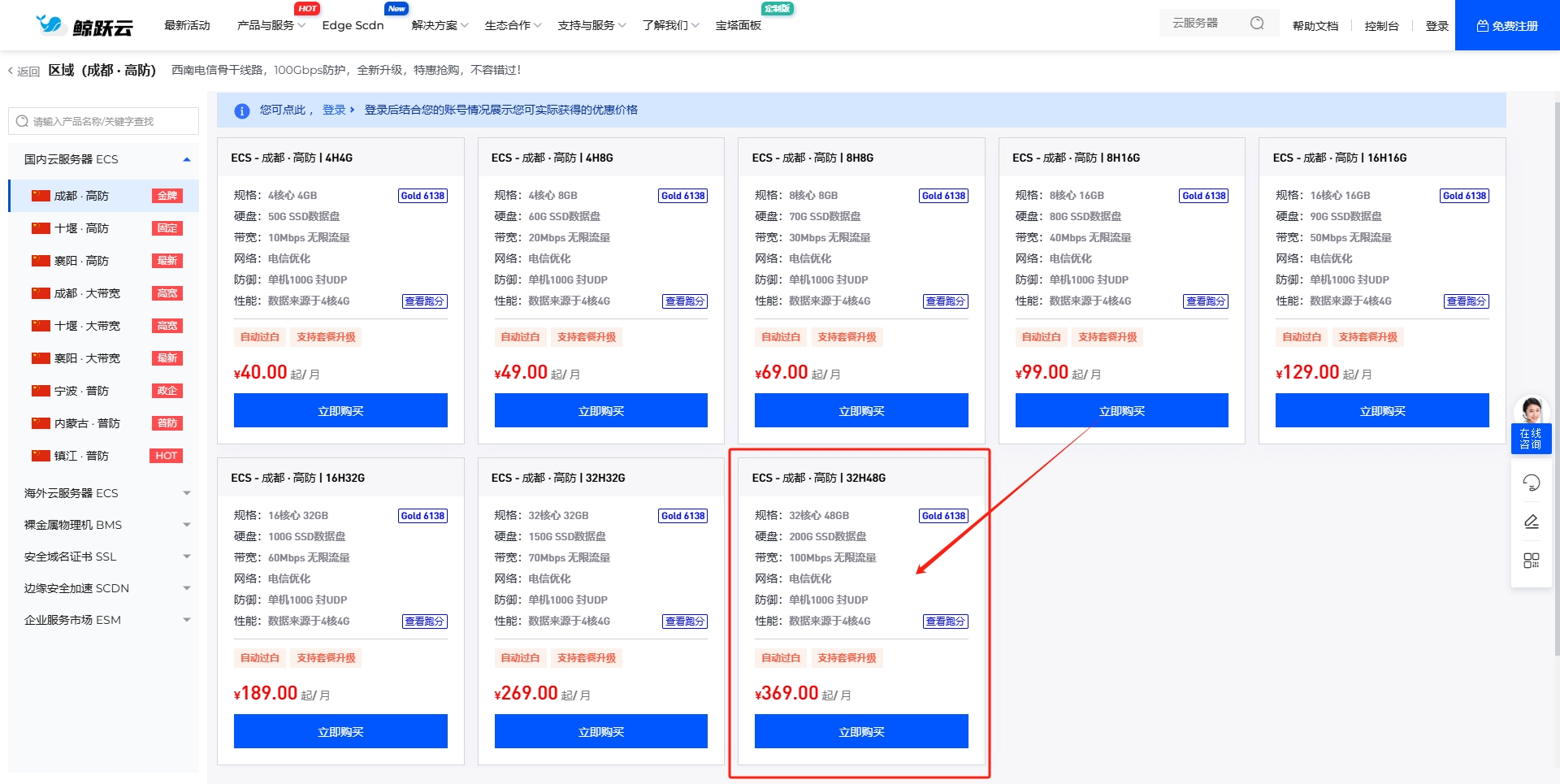Open 最新活动 in top navigation
The height and width of the screenshot is (784, 1560).
click(187, 25)
